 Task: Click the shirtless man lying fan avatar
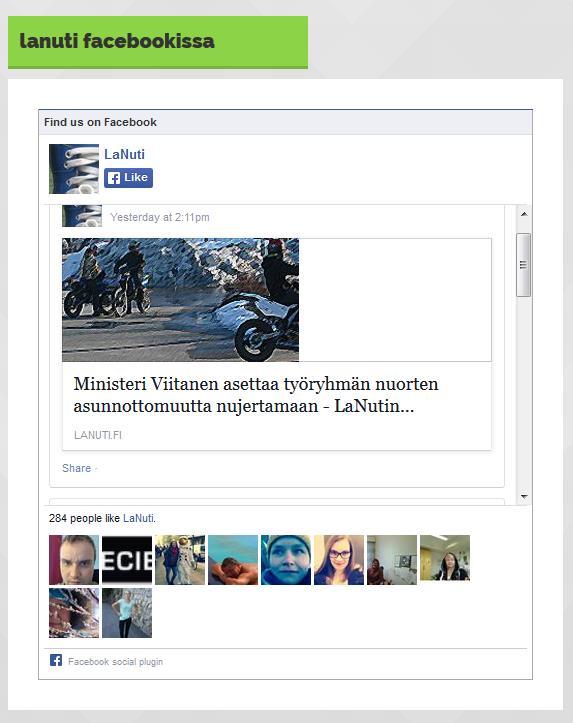pyautogui.click(x=233, y=560)
